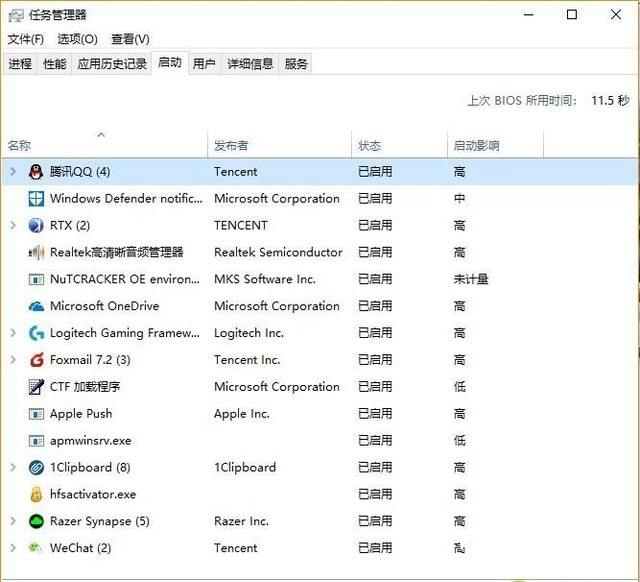
Task: Click the 腾讯QQ penguin icon
Action: 36,172
